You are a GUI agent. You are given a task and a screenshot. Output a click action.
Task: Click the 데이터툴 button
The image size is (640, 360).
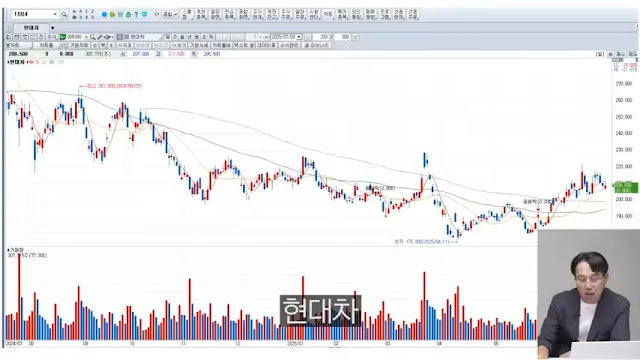[267, 45]
